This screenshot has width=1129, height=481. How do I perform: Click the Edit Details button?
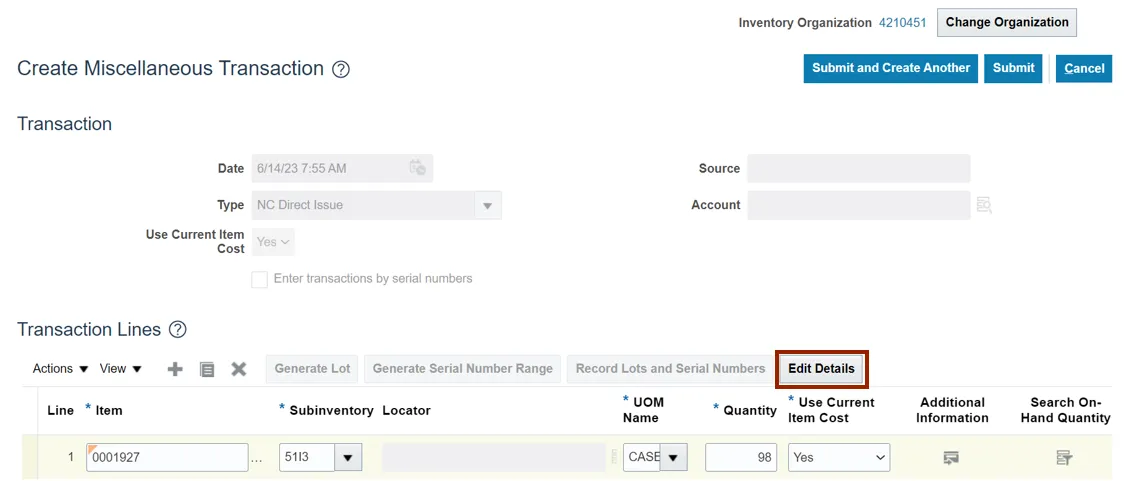click(821, 369)
